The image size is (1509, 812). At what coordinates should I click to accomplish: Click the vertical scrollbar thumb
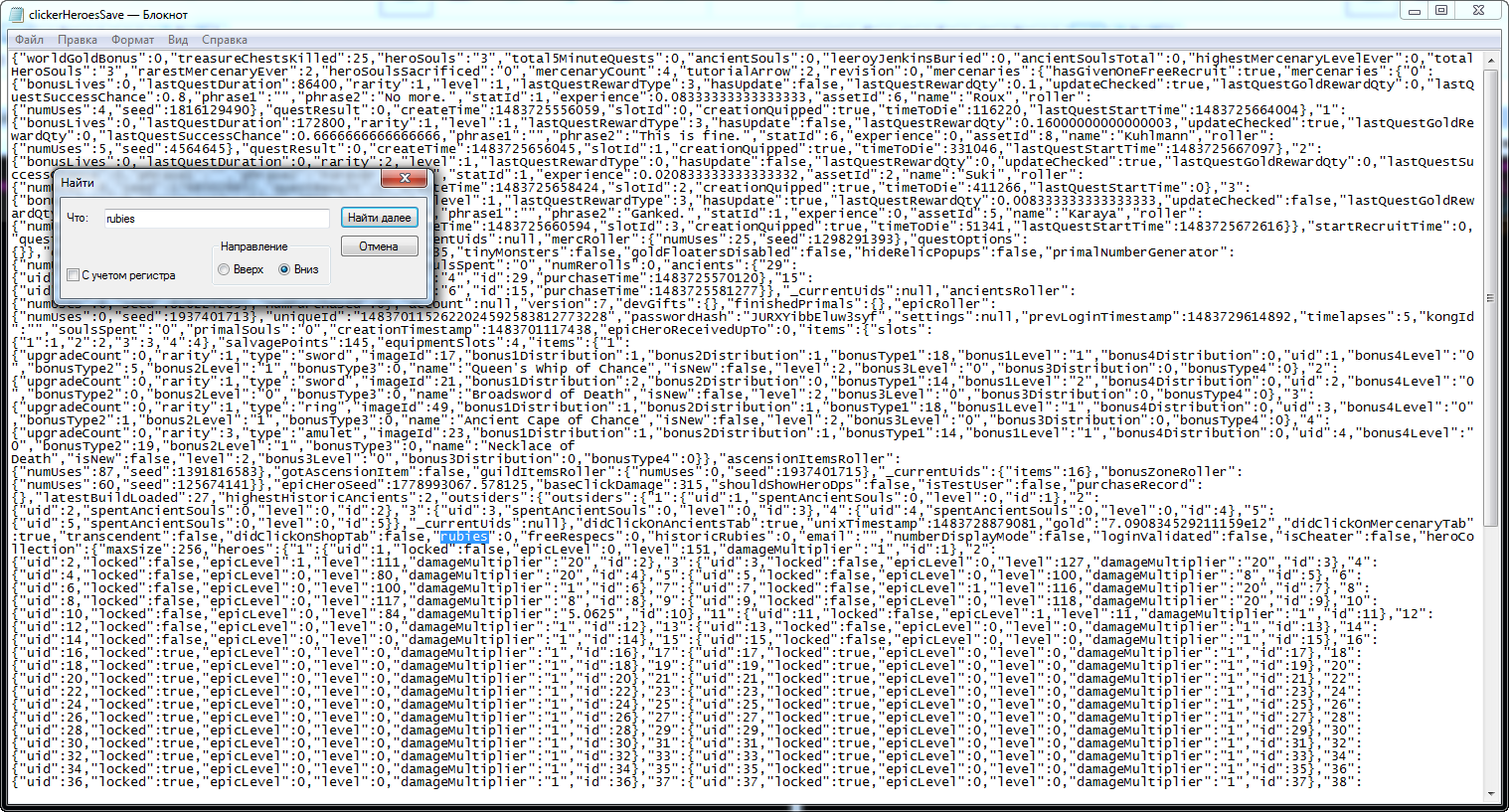pos(1492,297)
